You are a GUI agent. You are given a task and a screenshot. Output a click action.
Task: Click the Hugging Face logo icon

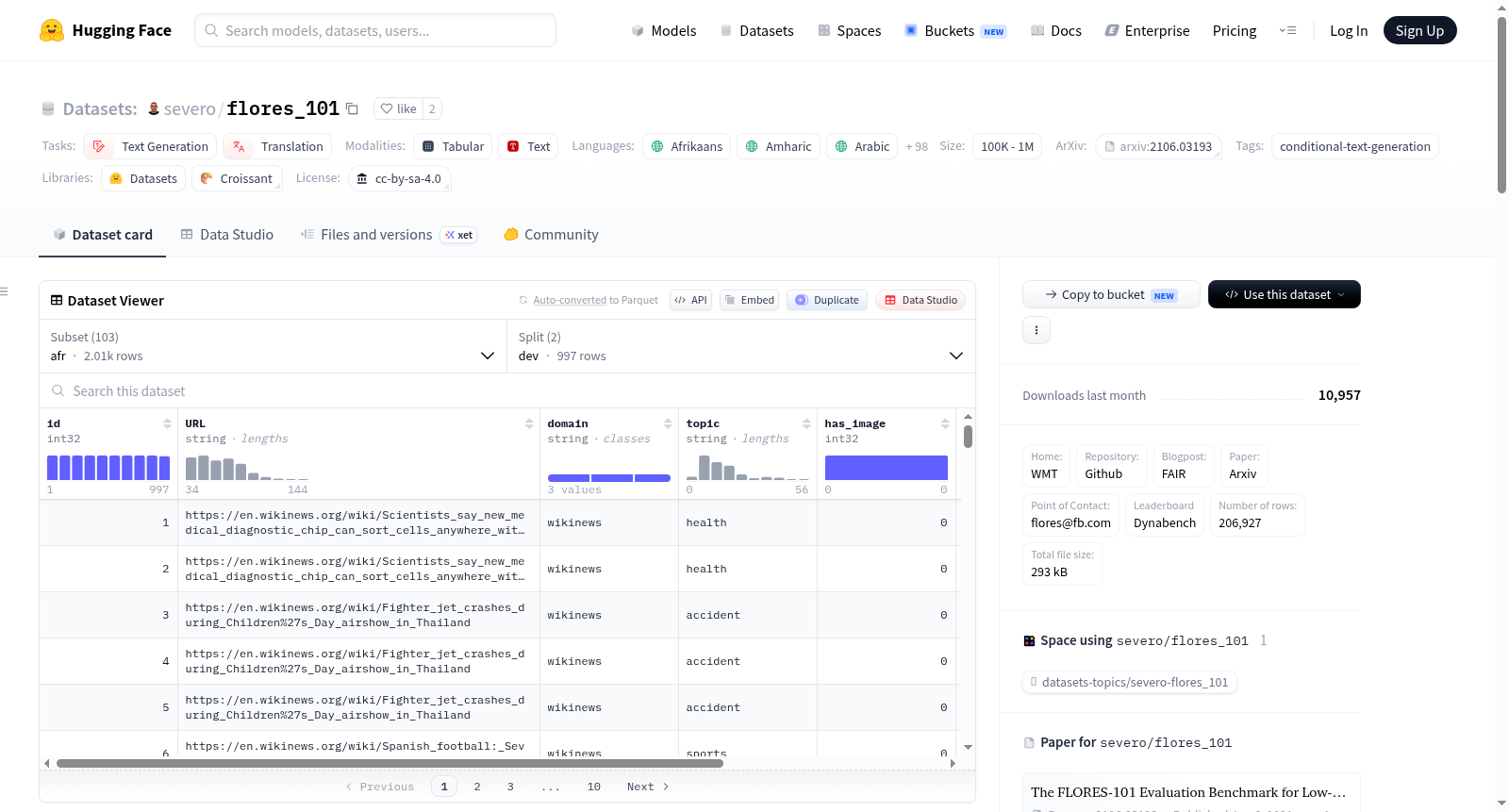pyautogui.click(x=52, y=30)
